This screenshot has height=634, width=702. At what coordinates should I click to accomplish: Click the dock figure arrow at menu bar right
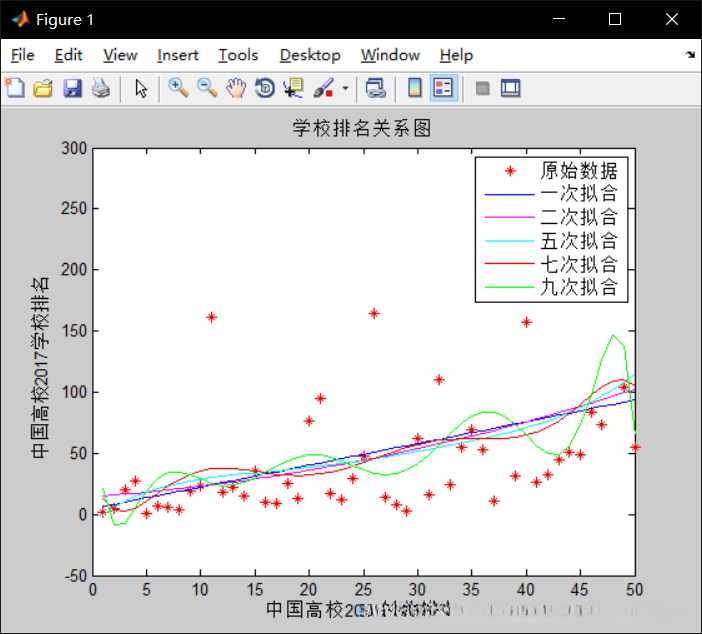pos(690,55)
